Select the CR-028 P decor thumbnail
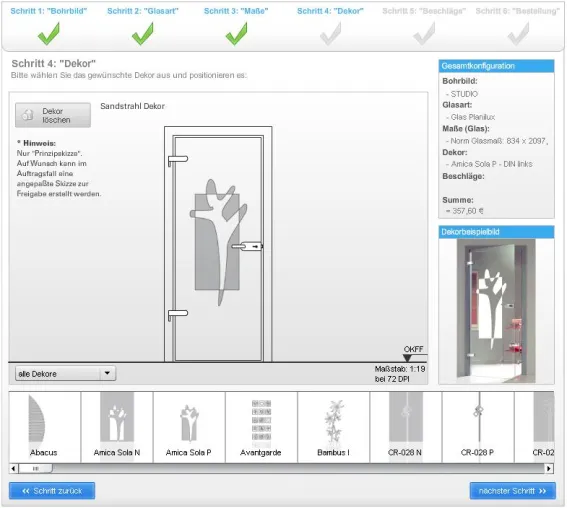567x508 pixels. pos(478,427)
